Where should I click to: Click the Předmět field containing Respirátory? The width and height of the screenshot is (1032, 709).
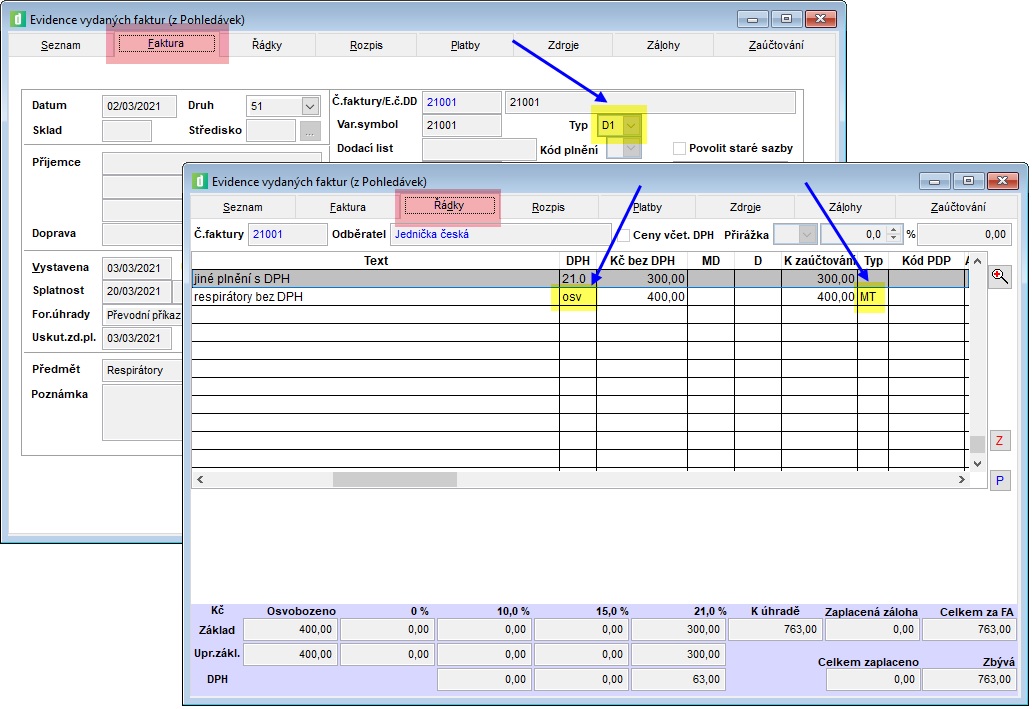coord(142,370)
